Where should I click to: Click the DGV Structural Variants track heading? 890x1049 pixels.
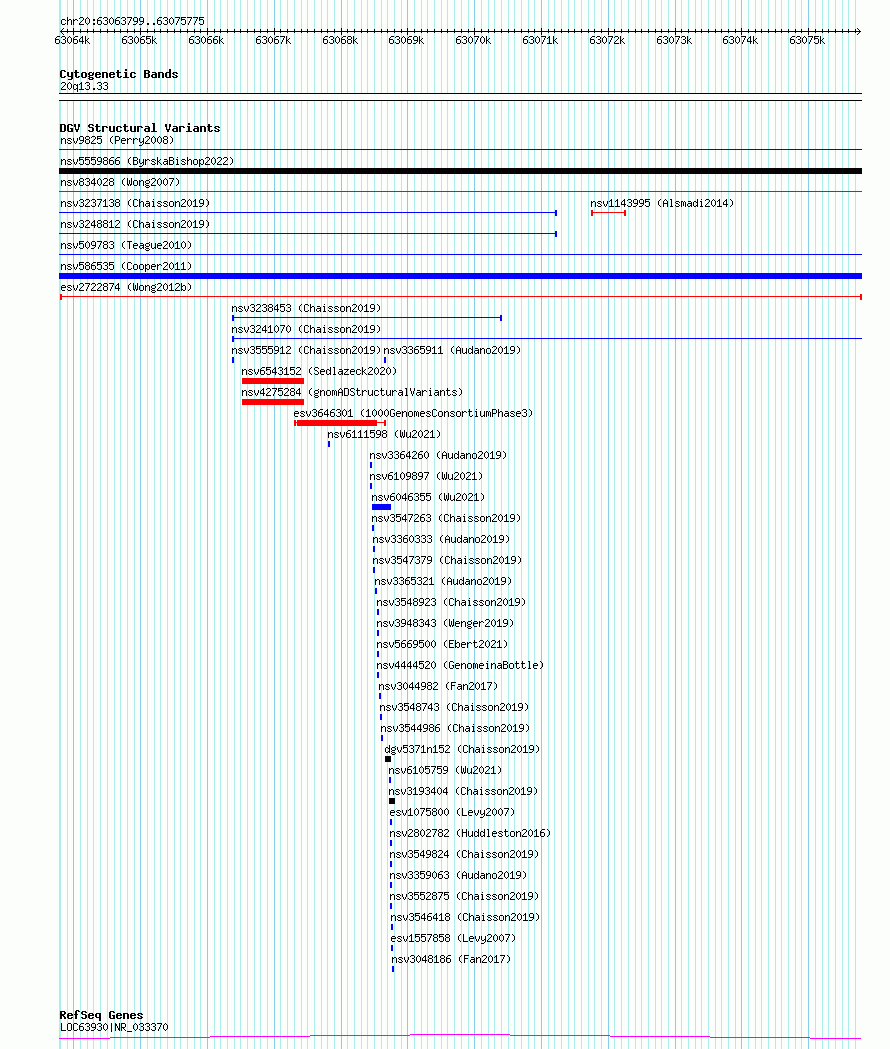pyautogui.click(x=139, y=128)
